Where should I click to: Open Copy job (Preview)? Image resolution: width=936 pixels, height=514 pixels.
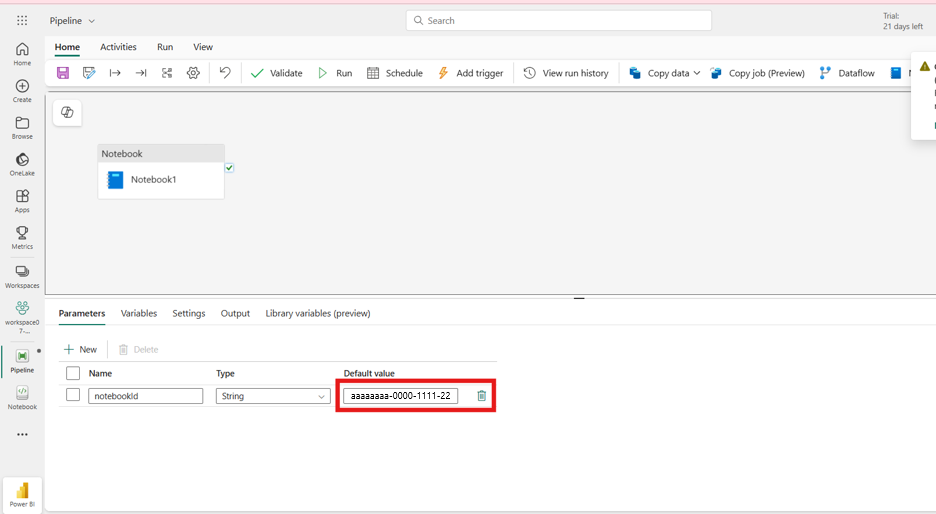[757, 73]
